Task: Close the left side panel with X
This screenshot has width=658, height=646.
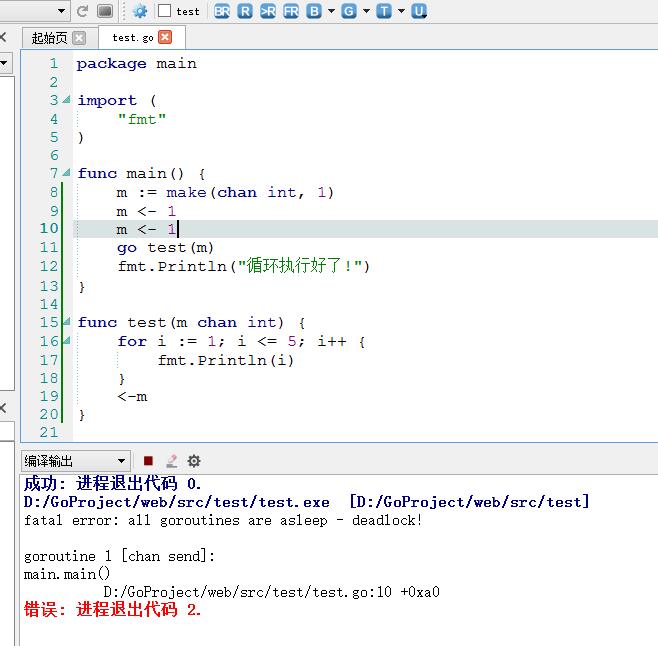Action: [x=3, y=37]
